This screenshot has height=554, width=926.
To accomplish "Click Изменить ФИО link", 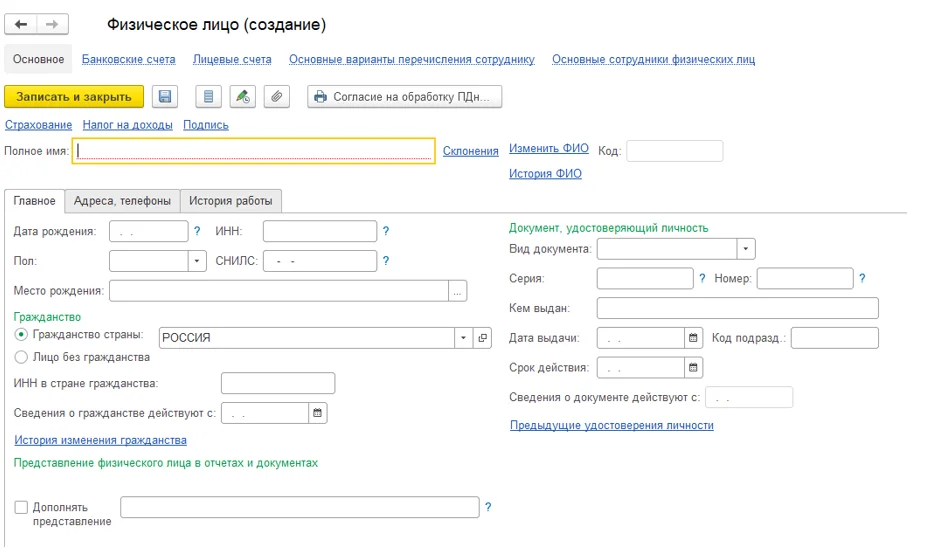I will (x=549, y=148).
